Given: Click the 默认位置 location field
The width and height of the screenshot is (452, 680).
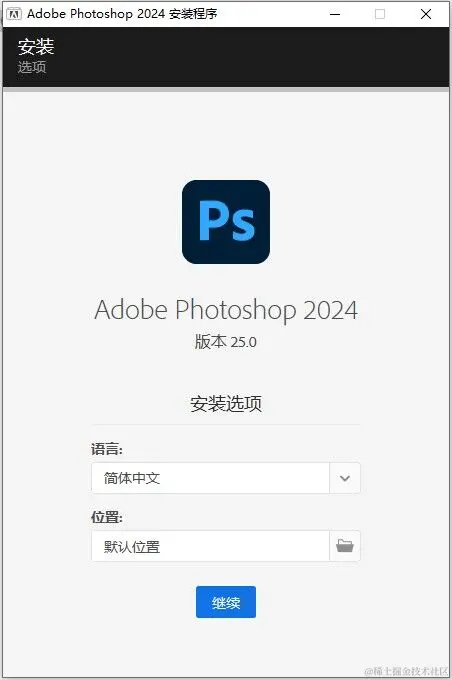Looking at the screenshot, I should point(210,546).
